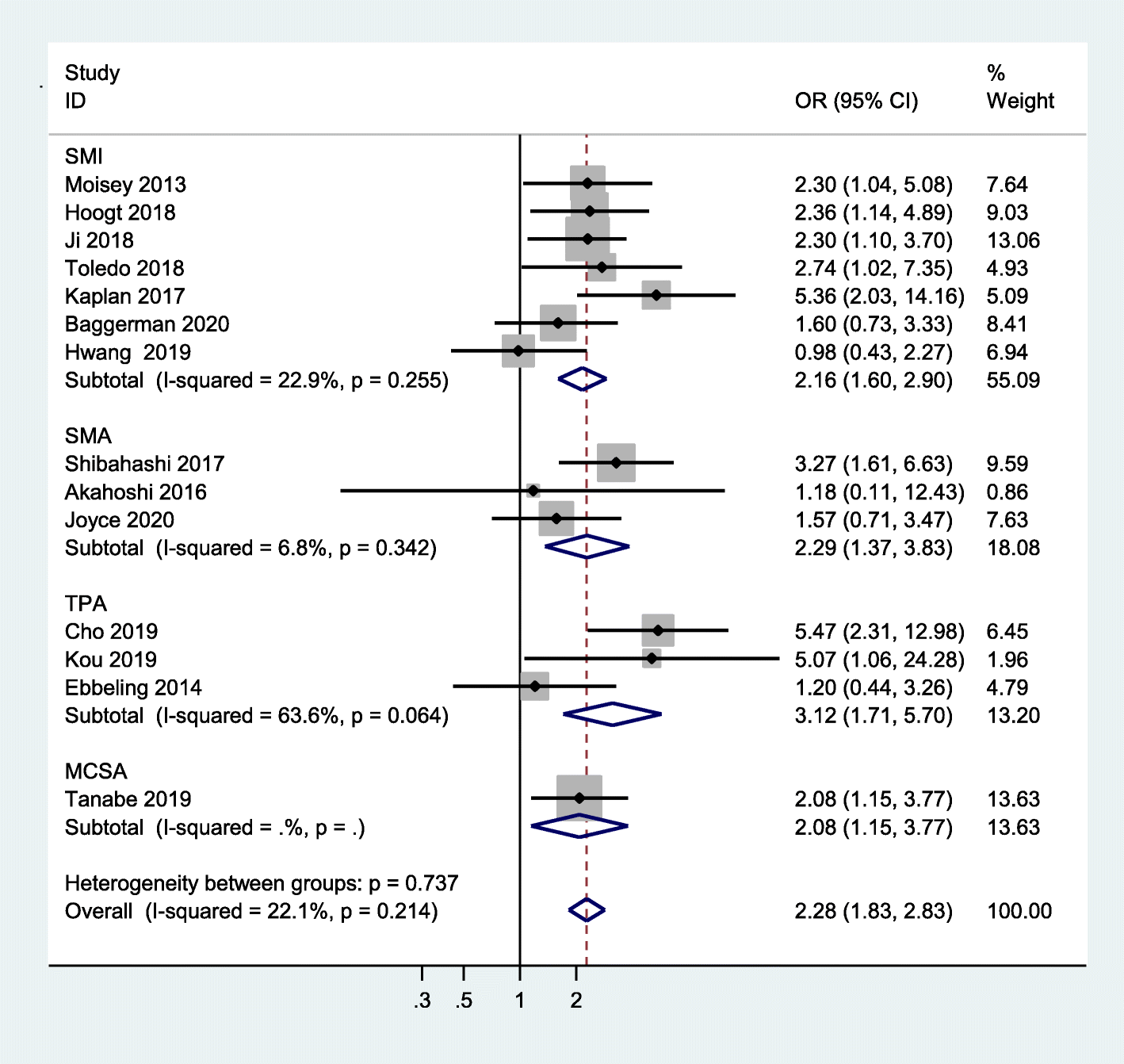Click the SMA subtotal diamond marker
This screenshot has height=1064, width=1124.
point(587,546)
